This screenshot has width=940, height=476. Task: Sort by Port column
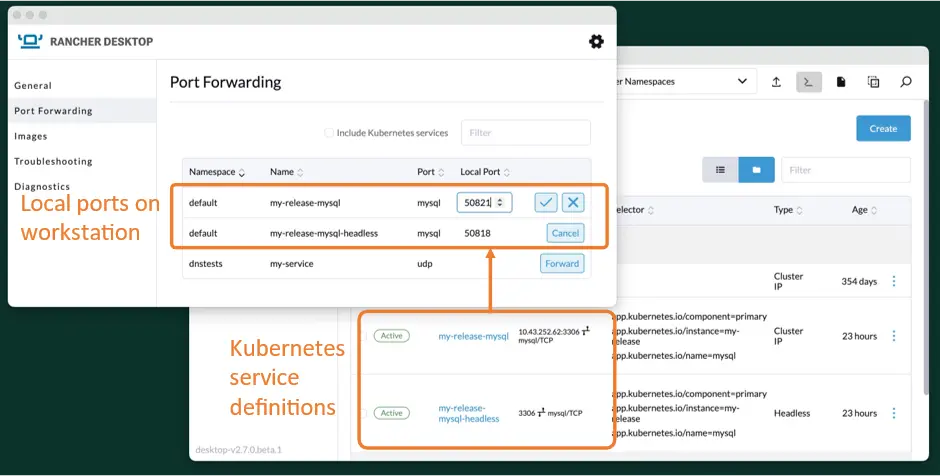[x=431, y=172]
